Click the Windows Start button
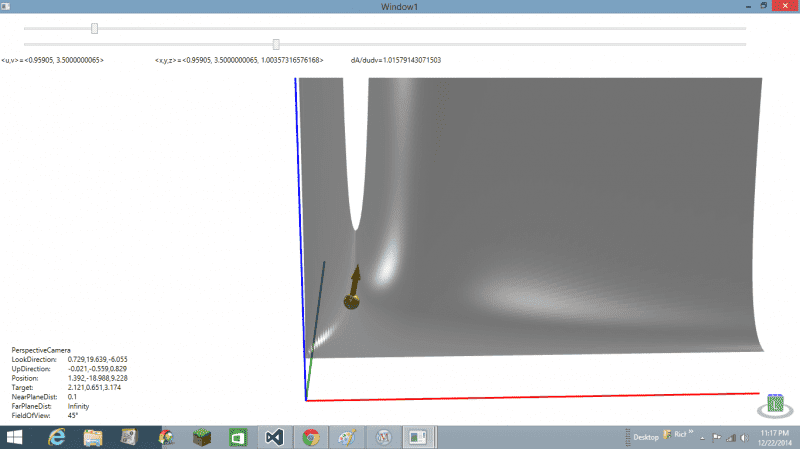This screenshot has width=800, height=449. tap(18, 437)
